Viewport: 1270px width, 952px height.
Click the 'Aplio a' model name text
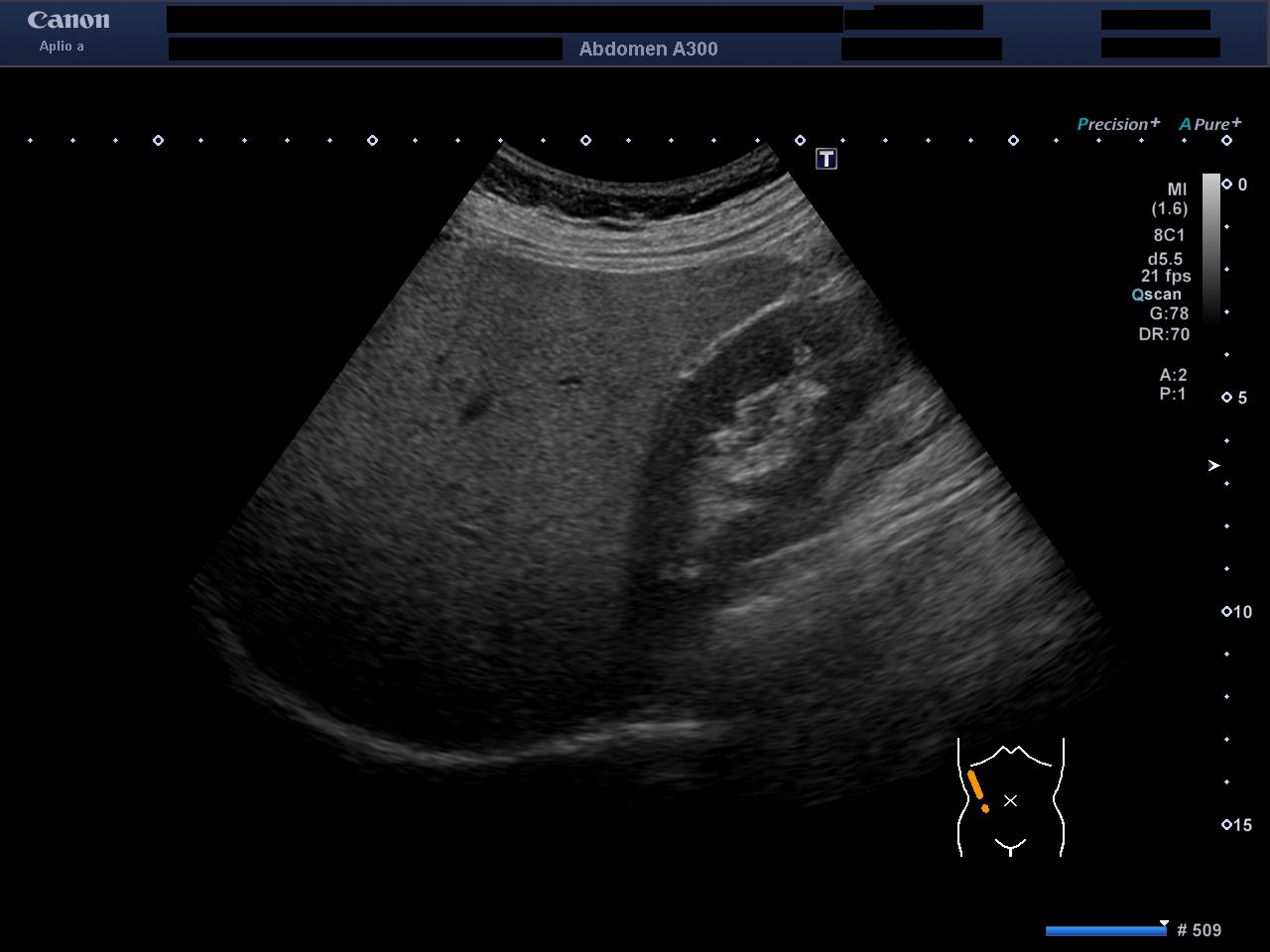62,47
